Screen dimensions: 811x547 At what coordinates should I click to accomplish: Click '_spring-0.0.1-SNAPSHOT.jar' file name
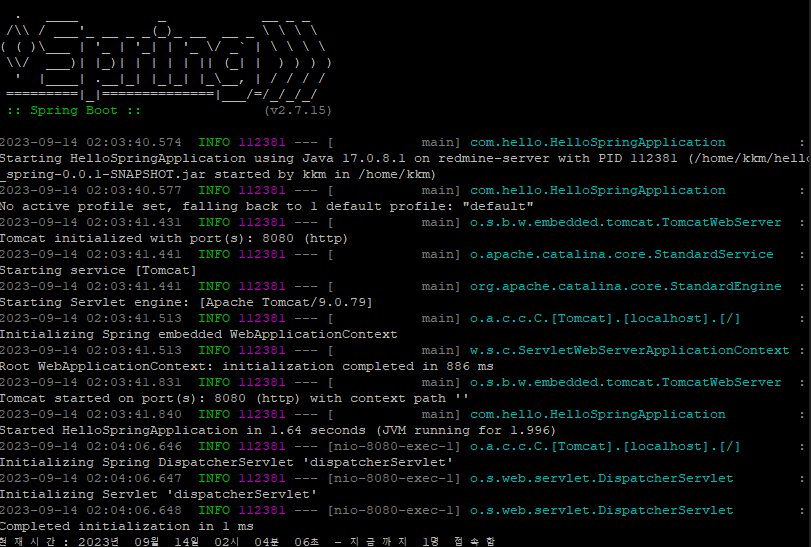pos(103,174)
